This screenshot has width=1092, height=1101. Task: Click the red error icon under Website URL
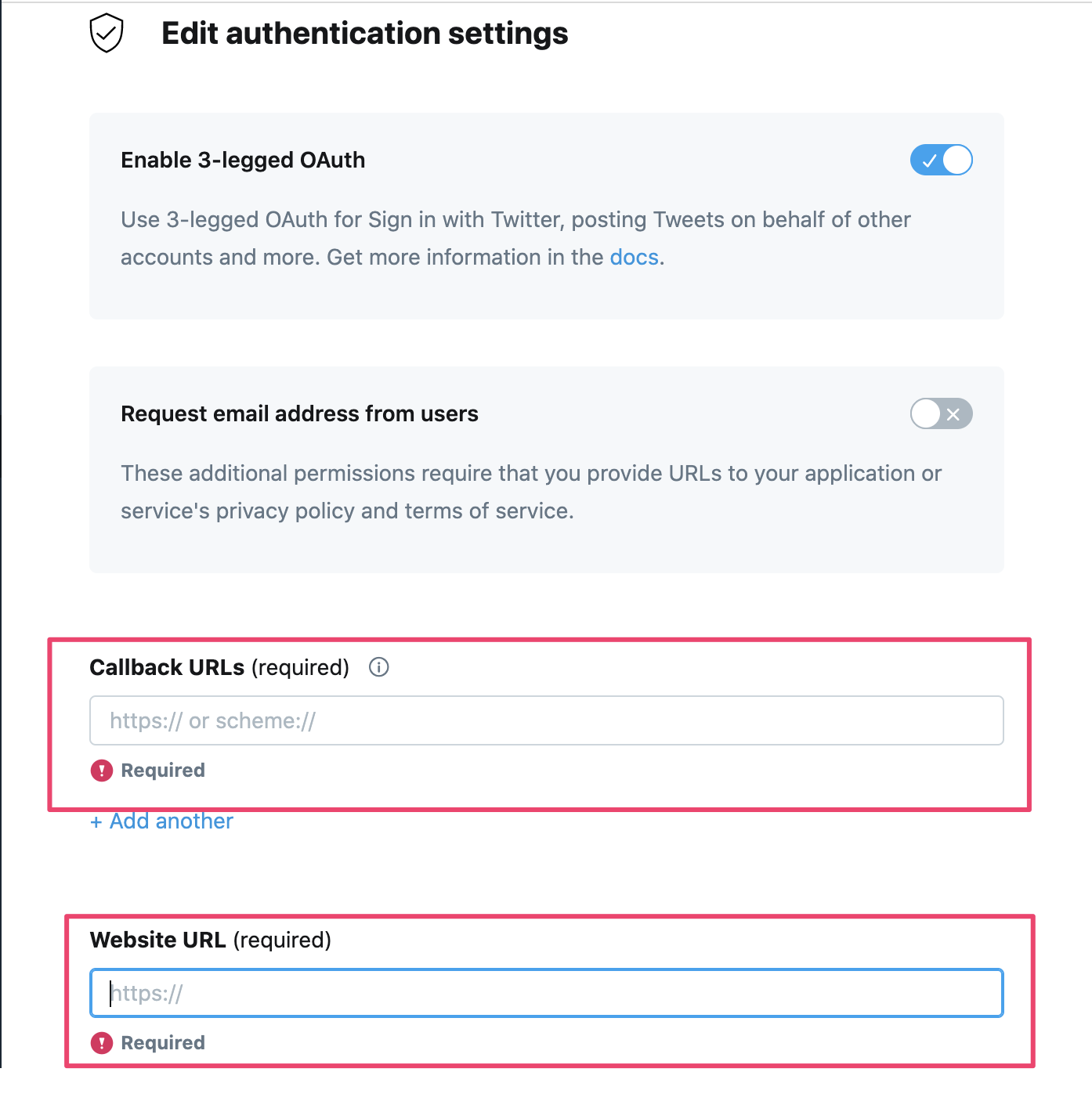pyautogui.click(x=102, y=1043)
